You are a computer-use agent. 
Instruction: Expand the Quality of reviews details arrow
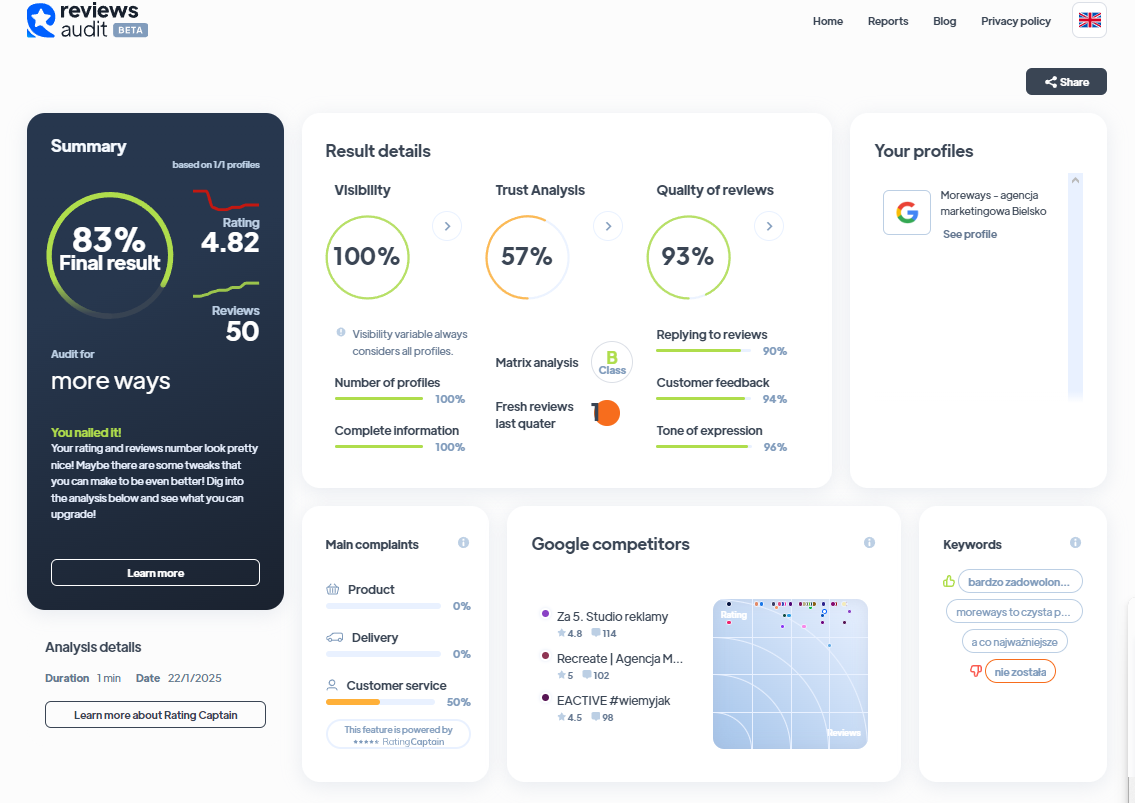click(x=769, y=227)
